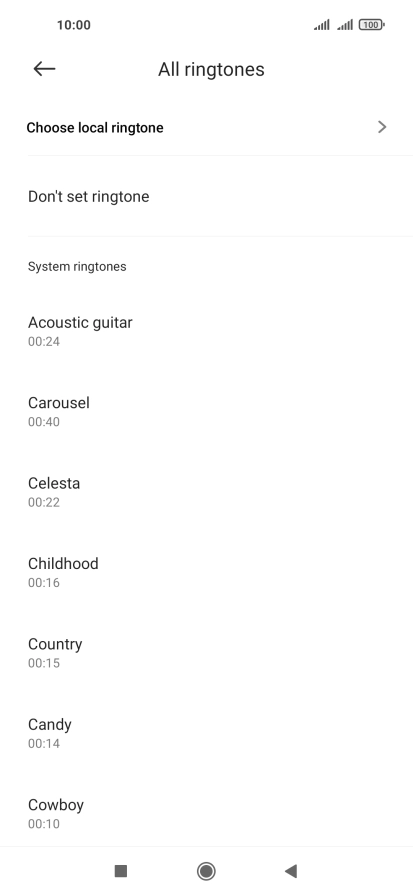413x896 pixels.
Task: Select the Carousel ringtone
Action: pos(206,411)
